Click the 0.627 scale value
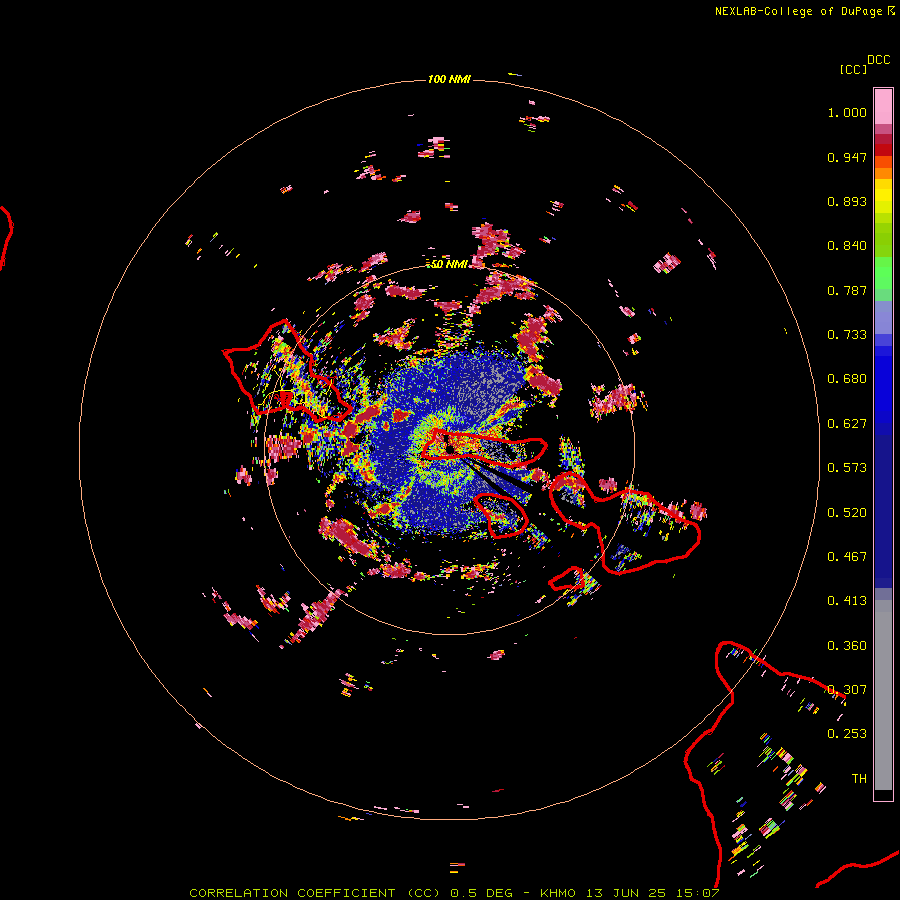The width and height of the screenshot is (900, 900). [x=847, y=424]
